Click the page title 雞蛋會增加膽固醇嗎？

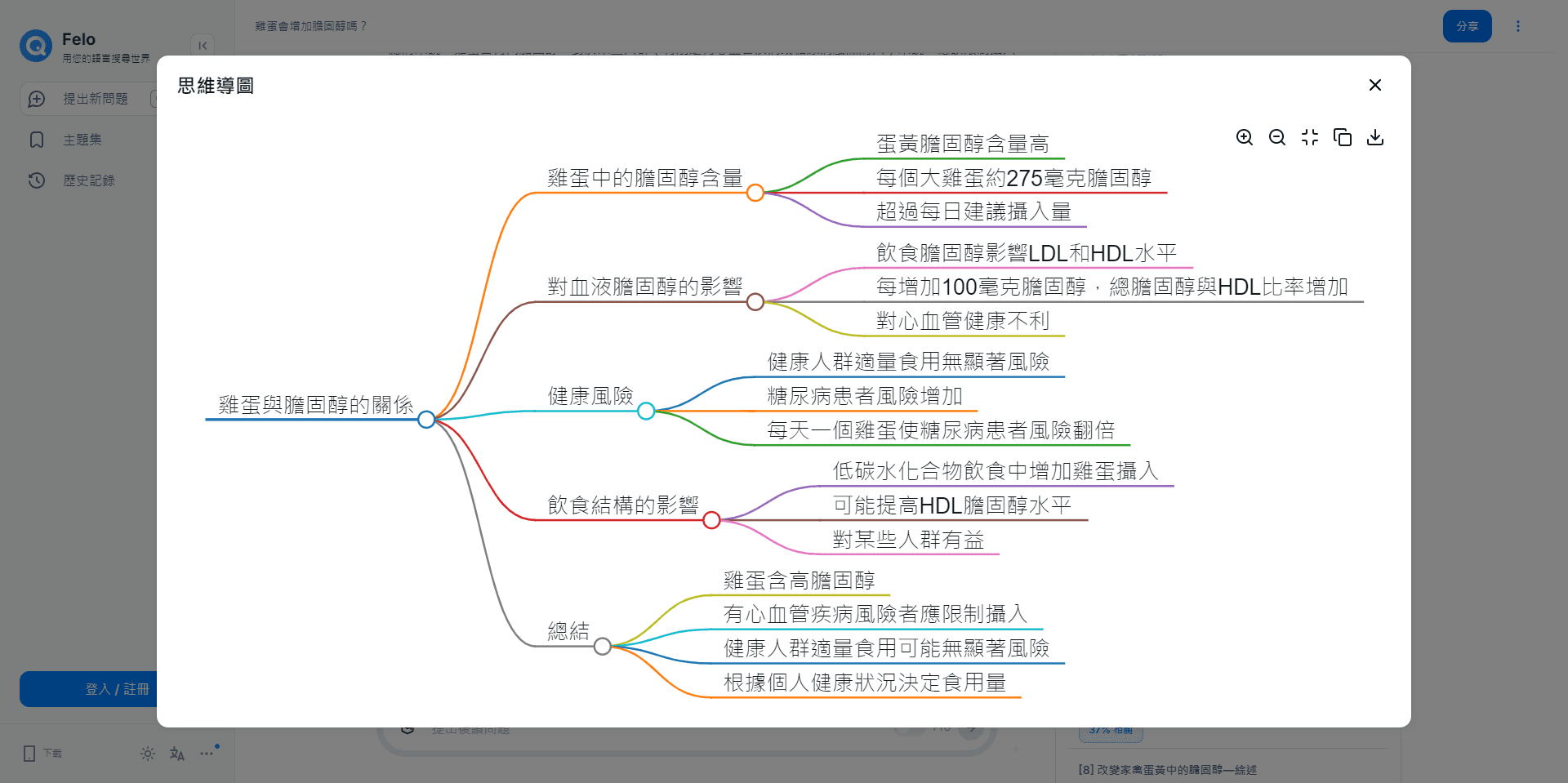(311, 26)
